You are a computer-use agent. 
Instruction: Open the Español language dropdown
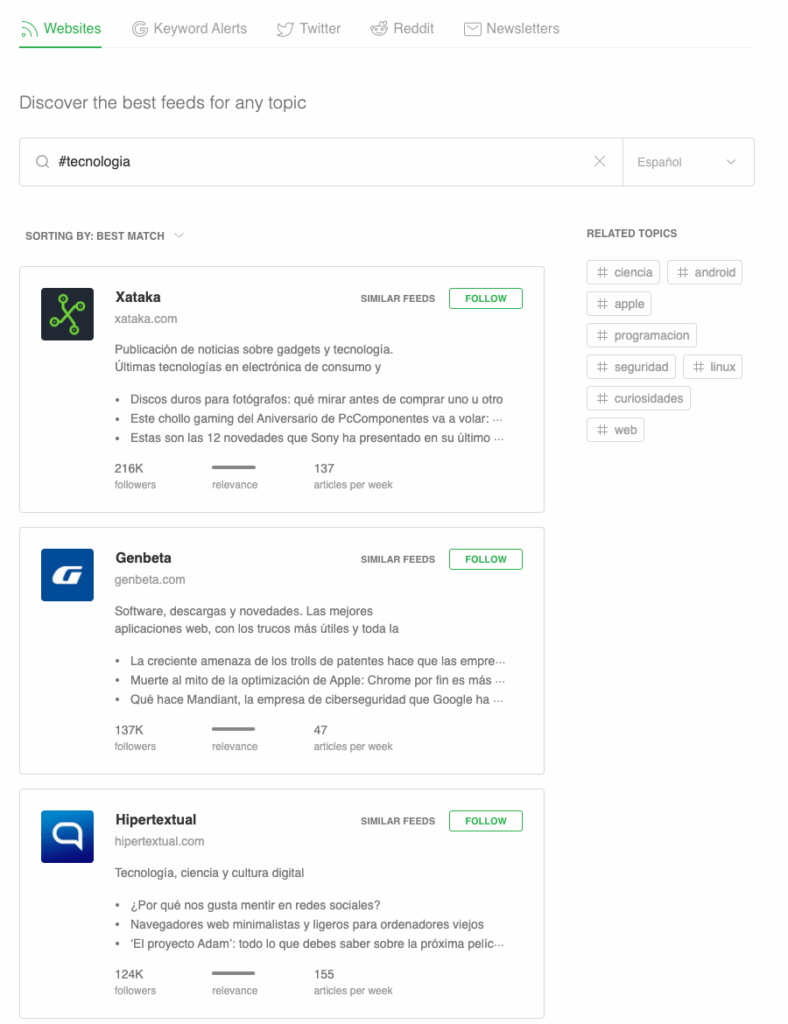click(688, 162)
